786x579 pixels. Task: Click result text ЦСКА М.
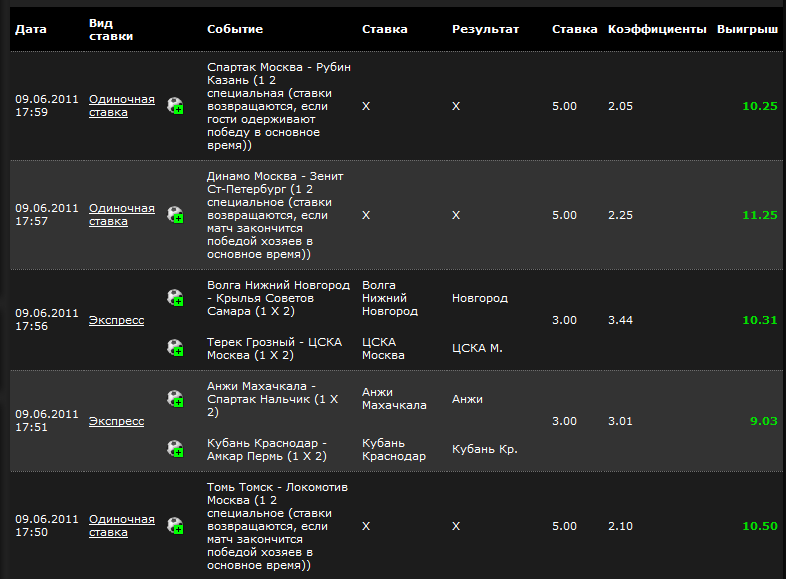(x=477, y=348)
